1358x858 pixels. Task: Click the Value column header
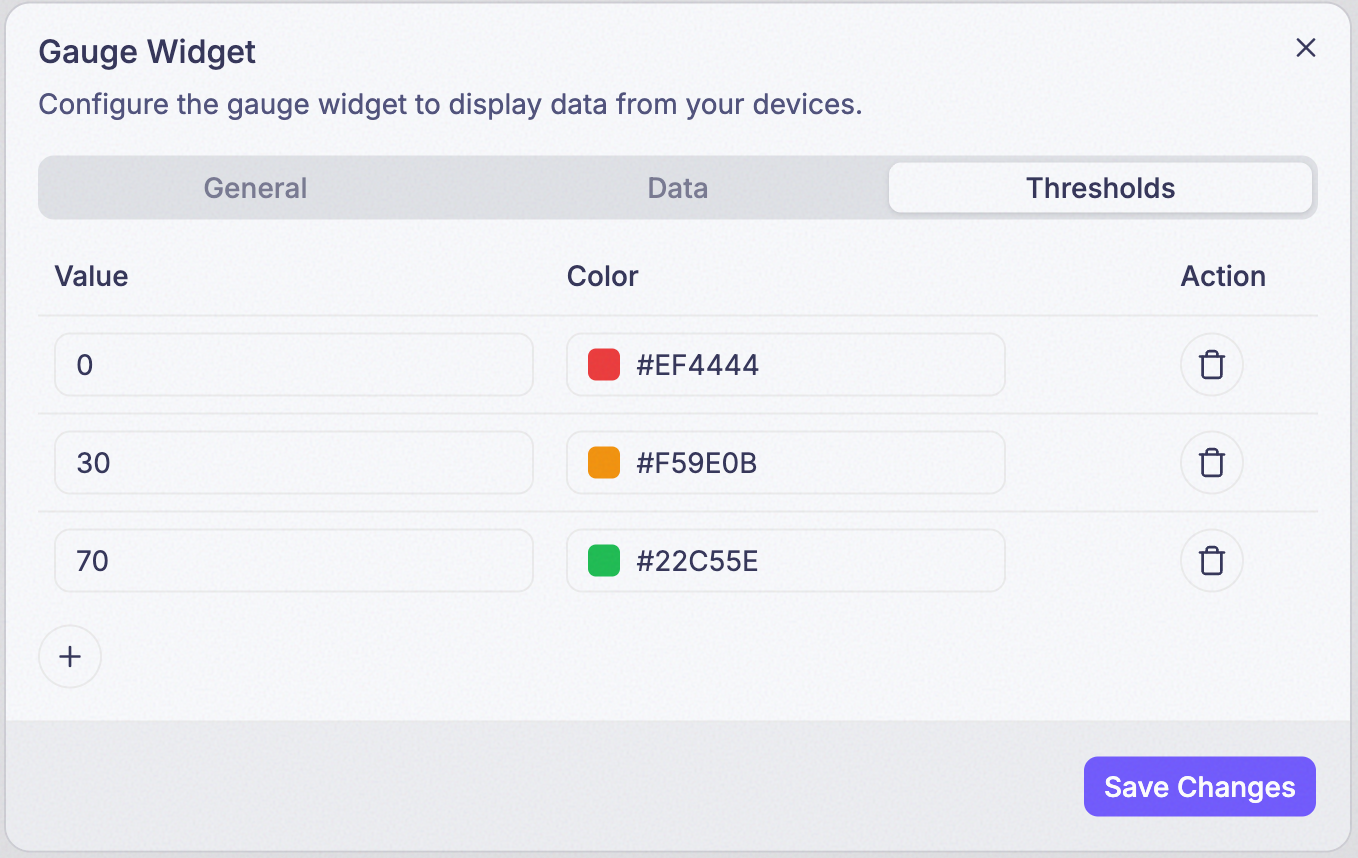pyautogui.click(x=91, y=276)
